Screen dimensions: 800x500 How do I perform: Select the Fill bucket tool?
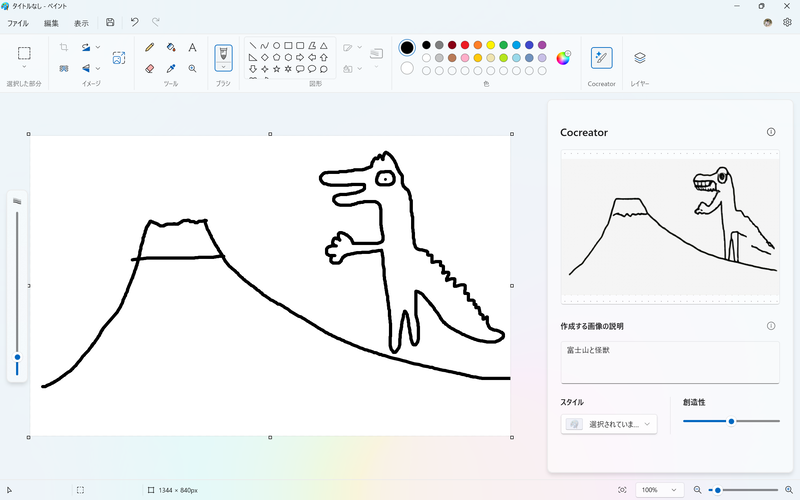[171, 47]
